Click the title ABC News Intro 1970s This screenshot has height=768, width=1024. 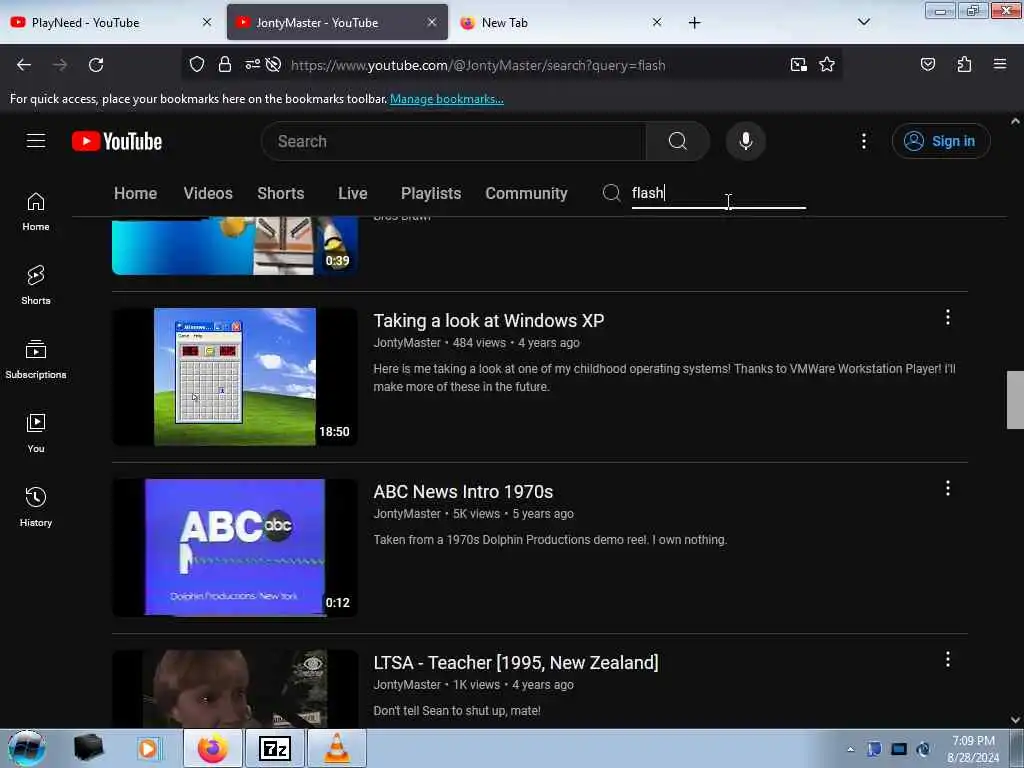point(463,492)
